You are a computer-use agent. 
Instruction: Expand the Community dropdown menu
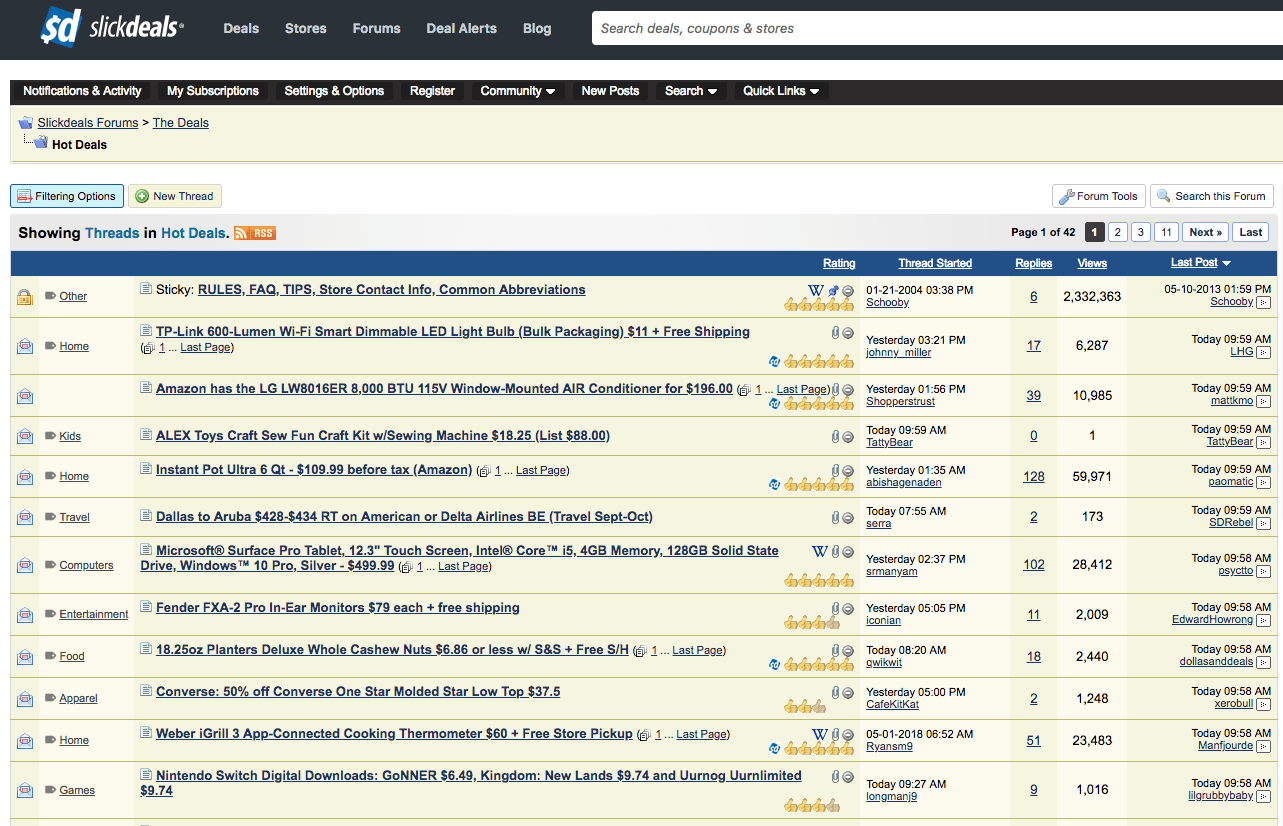coord(518,91)
